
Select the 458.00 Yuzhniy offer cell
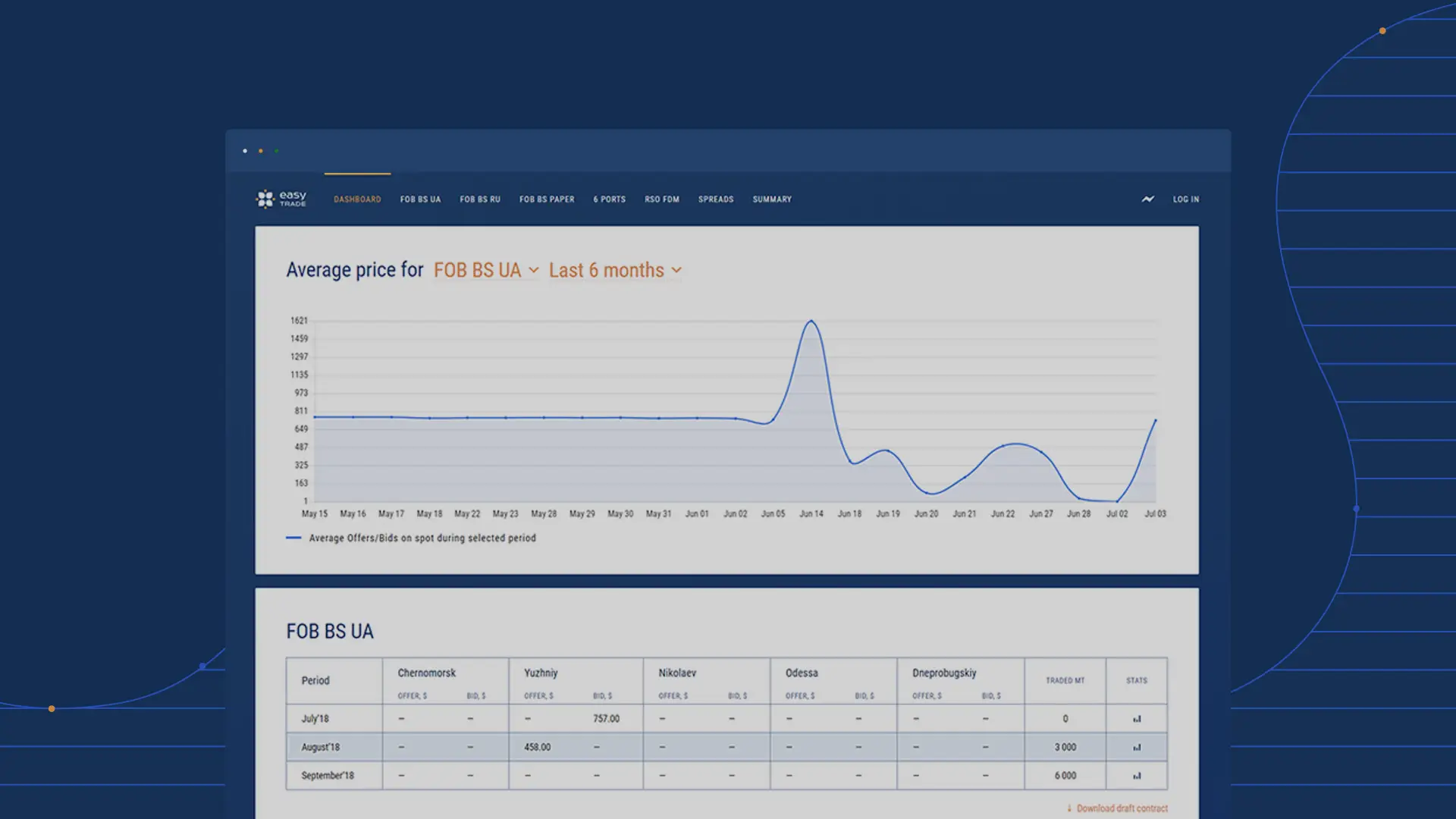[x=537, y=748]
